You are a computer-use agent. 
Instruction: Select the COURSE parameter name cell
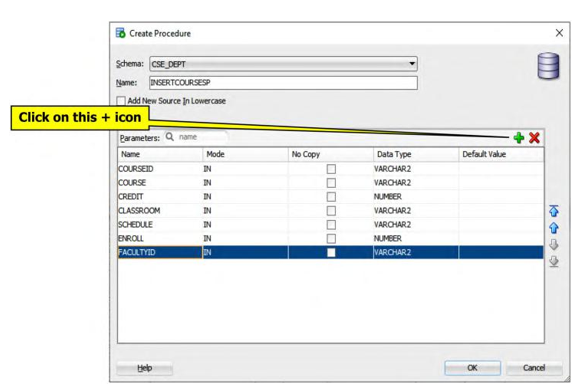(x=160, y=183)
